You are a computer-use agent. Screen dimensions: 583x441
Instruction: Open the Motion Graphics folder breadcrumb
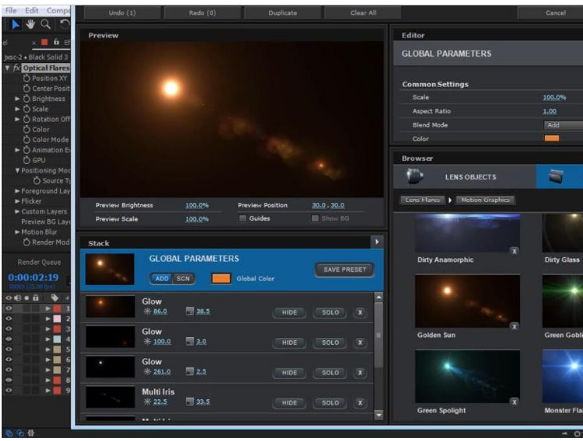pyautogui.click(x=485, y=200)
